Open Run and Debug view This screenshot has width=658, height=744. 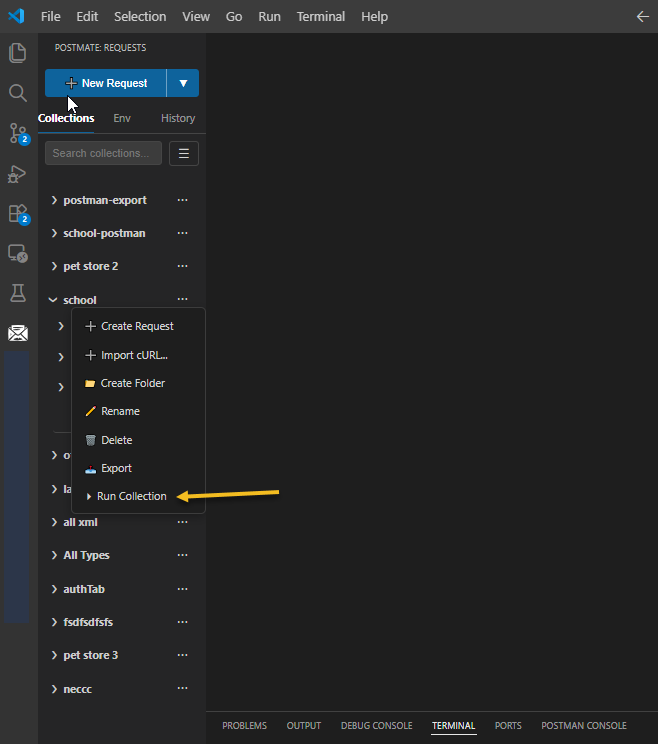click(x=18, y=174)
